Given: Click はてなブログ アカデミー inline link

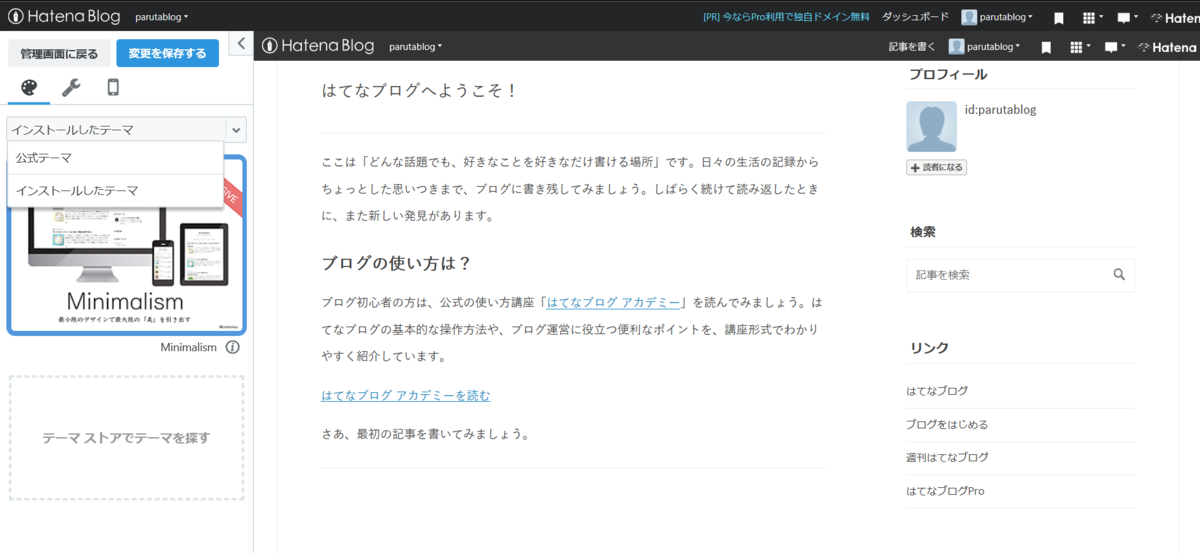Looking at the screenshot, I should (x=614, y=302).
